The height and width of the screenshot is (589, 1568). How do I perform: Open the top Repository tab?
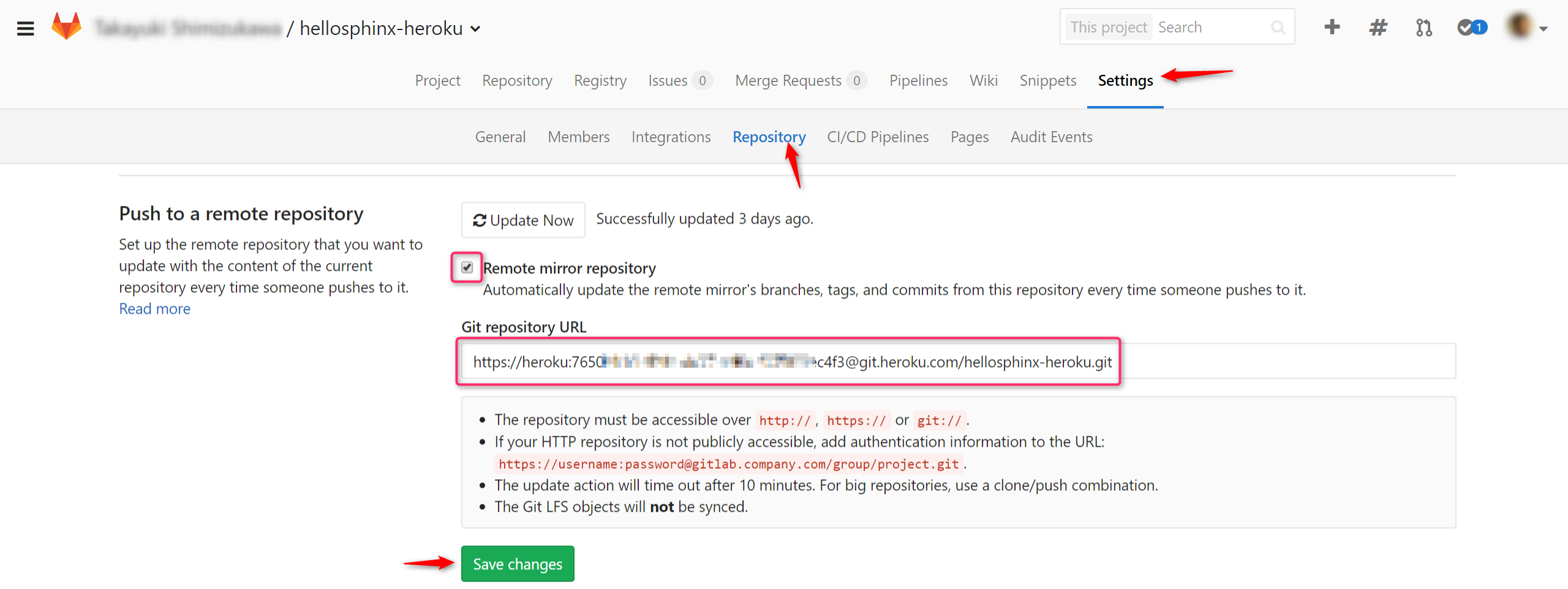(517, 81)
